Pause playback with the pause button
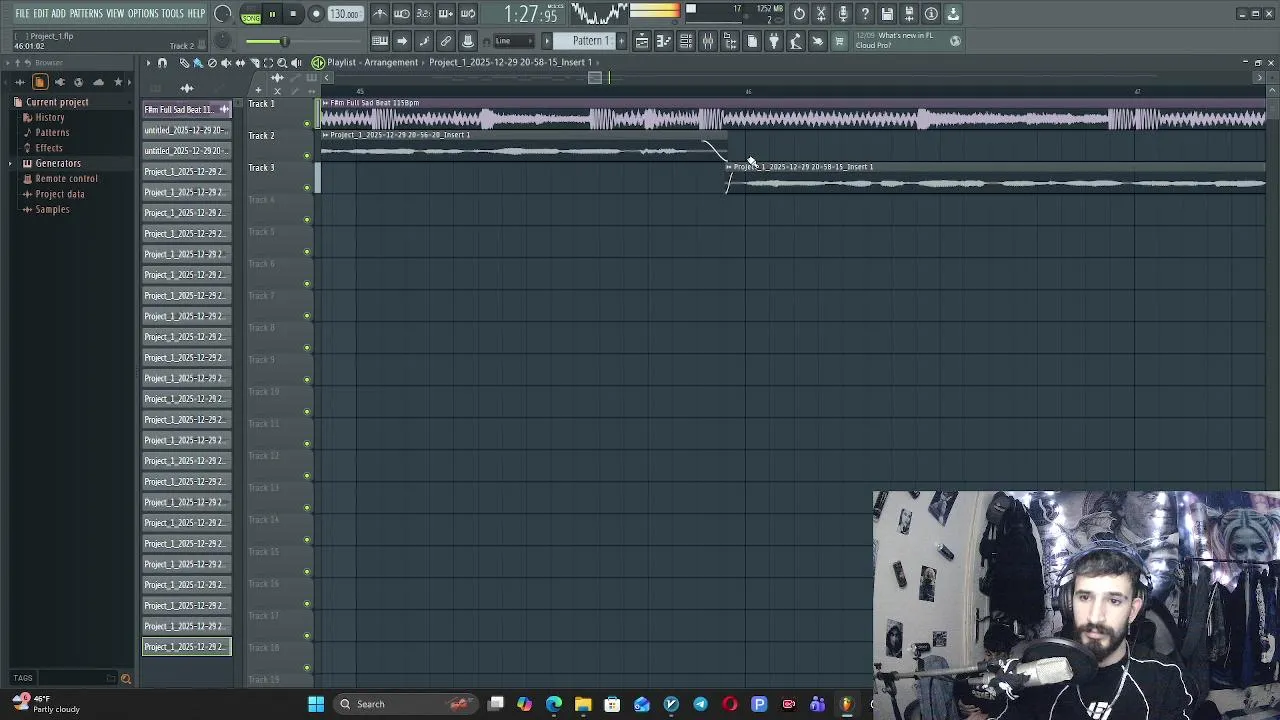1280x720 pixels. 272,14
